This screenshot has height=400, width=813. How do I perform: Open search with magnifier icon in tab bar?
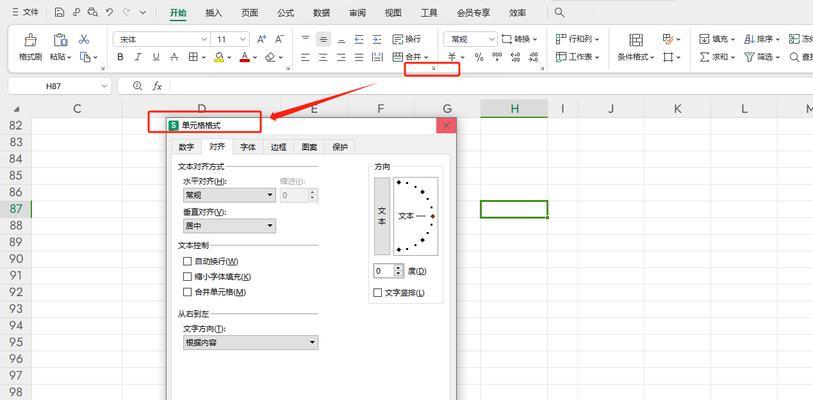(x=559, y=12)
